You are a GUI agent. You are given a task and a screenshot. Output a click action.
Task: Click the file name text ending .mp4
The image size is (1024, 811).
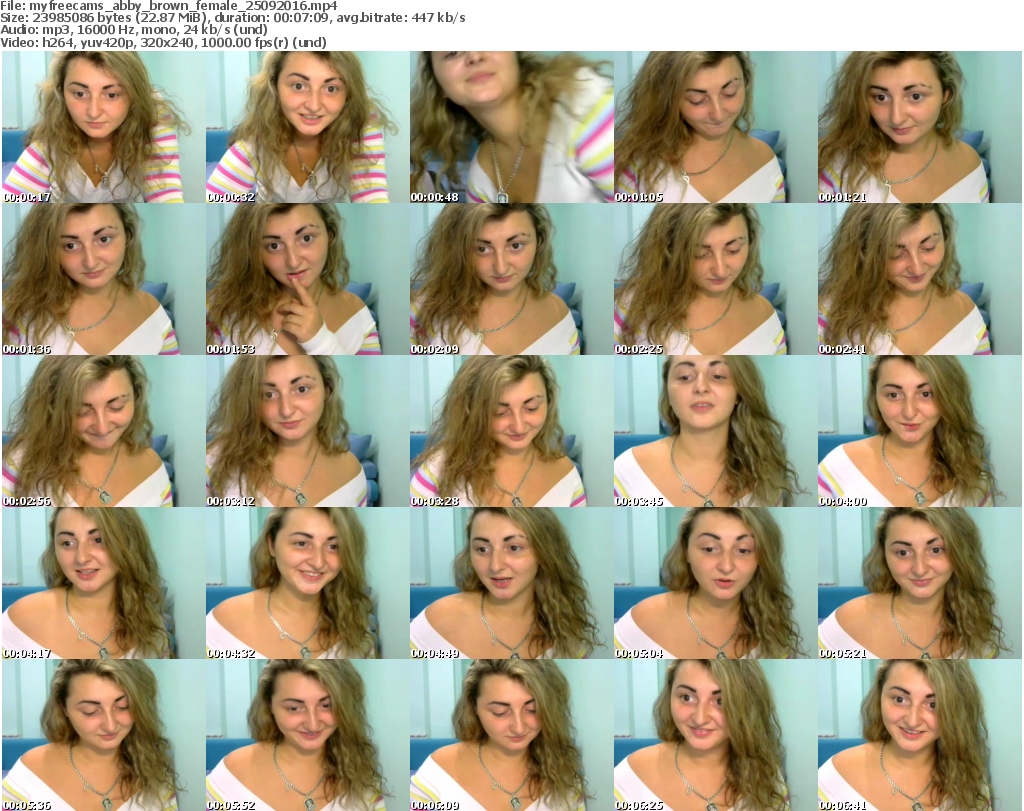(183, 7)
